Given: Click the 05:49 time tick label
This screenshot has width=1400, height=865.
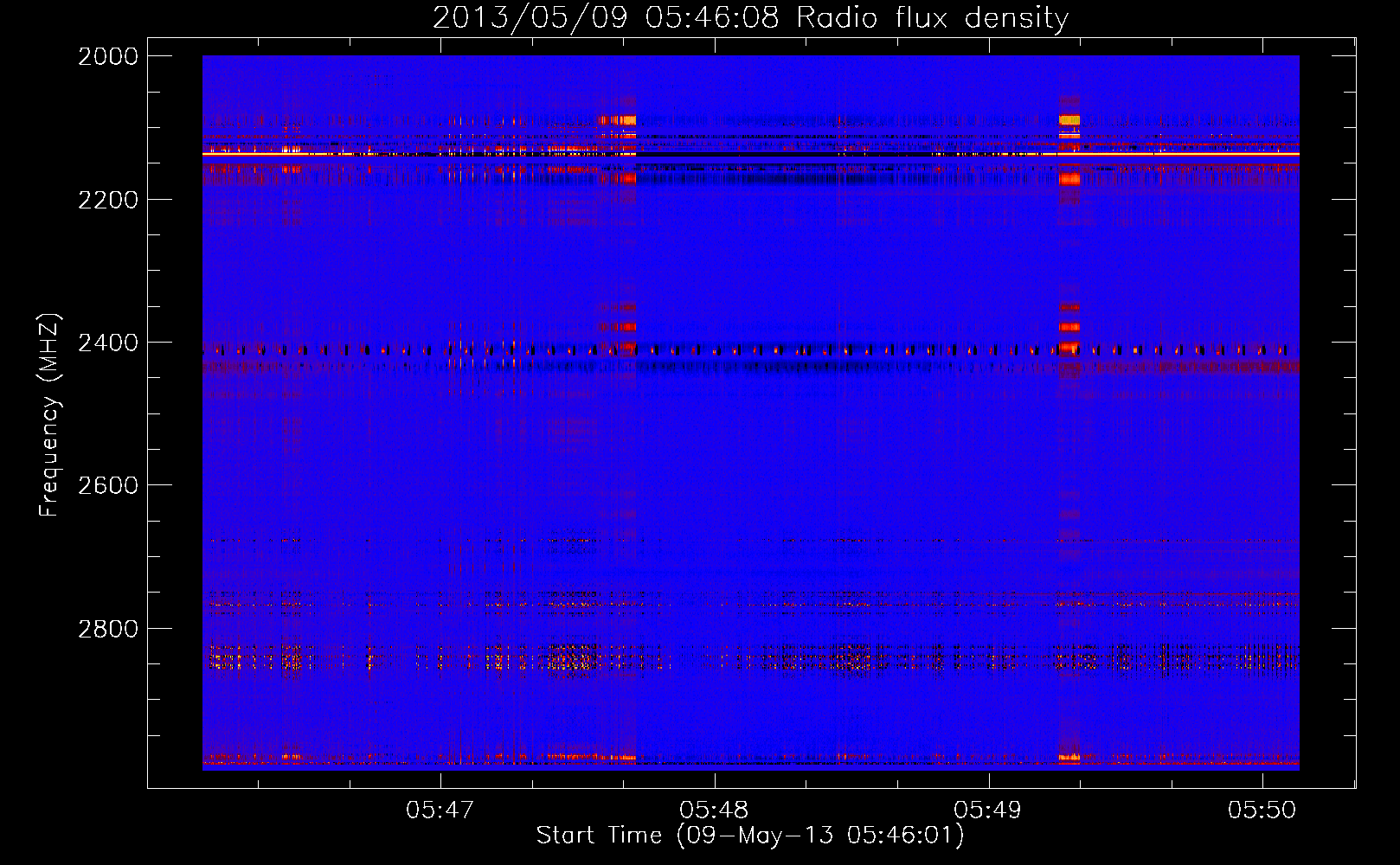Looking at the screenshot, I should coord(988,810).
